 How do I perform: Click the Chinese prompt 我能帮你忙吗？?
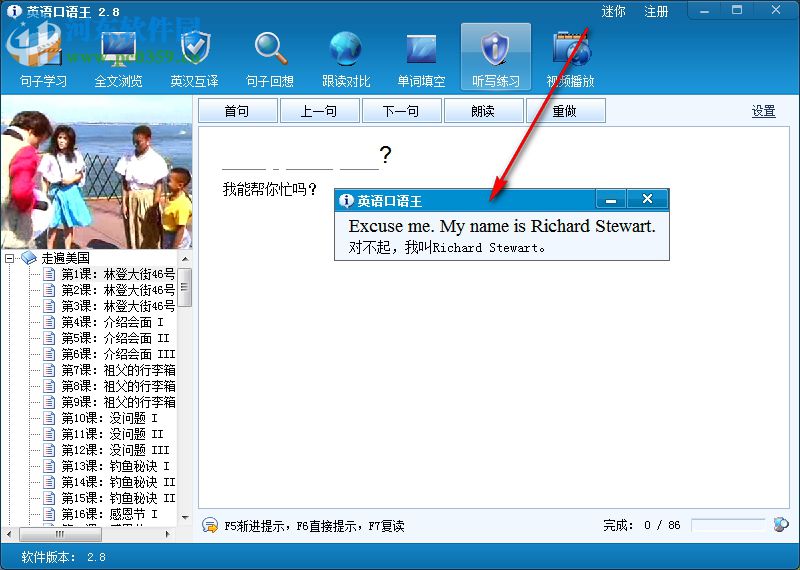coord(269,189)
